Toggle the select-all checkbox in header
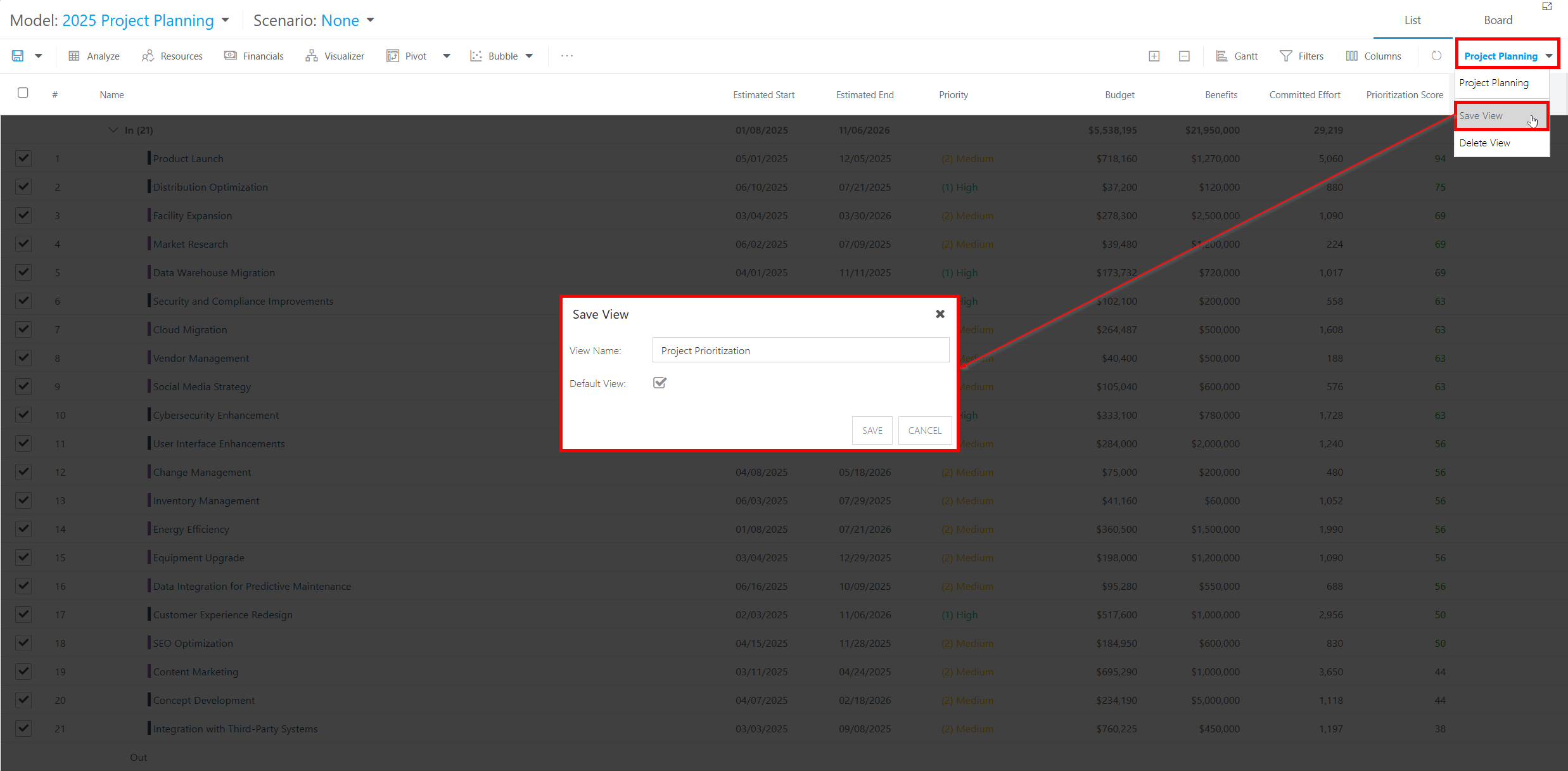The image size is (1568, 771). click(x=23, y=93)
